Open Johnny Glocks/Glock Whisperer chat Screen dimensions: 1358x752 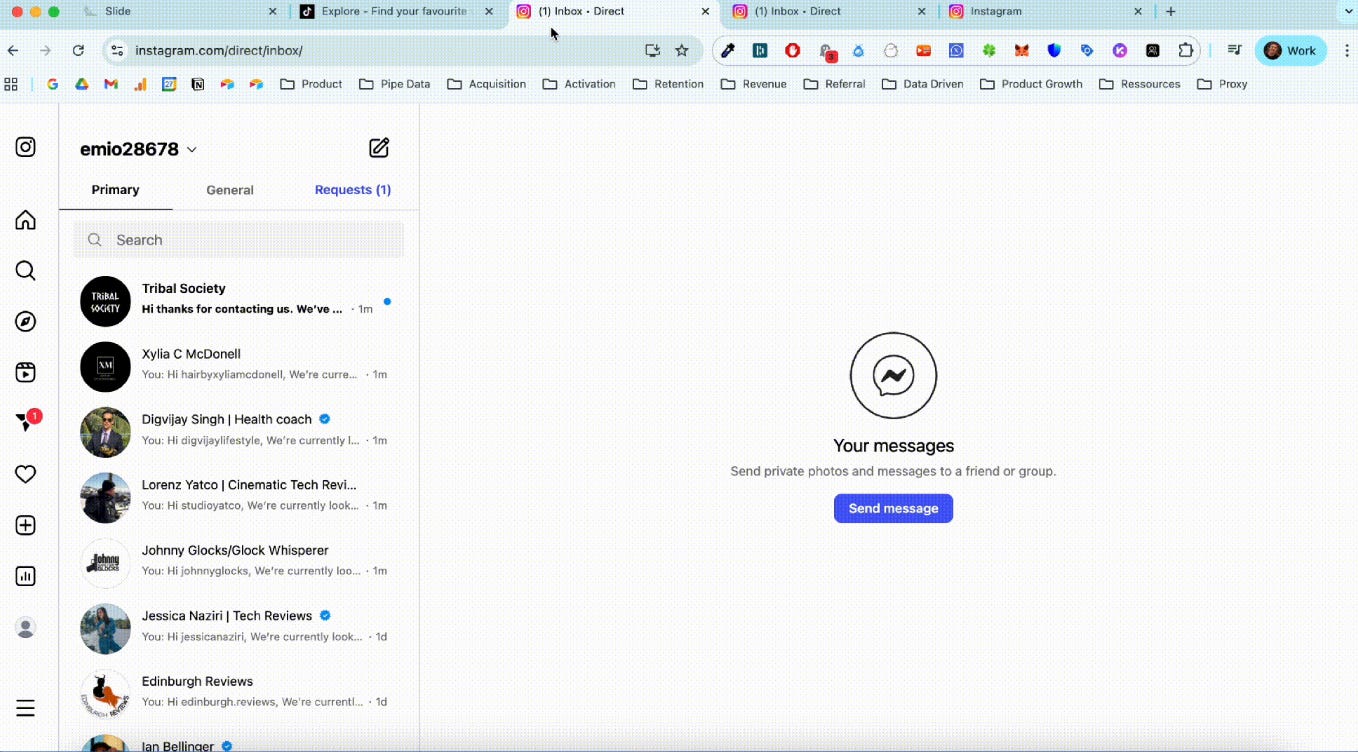(x=239, y=563)
